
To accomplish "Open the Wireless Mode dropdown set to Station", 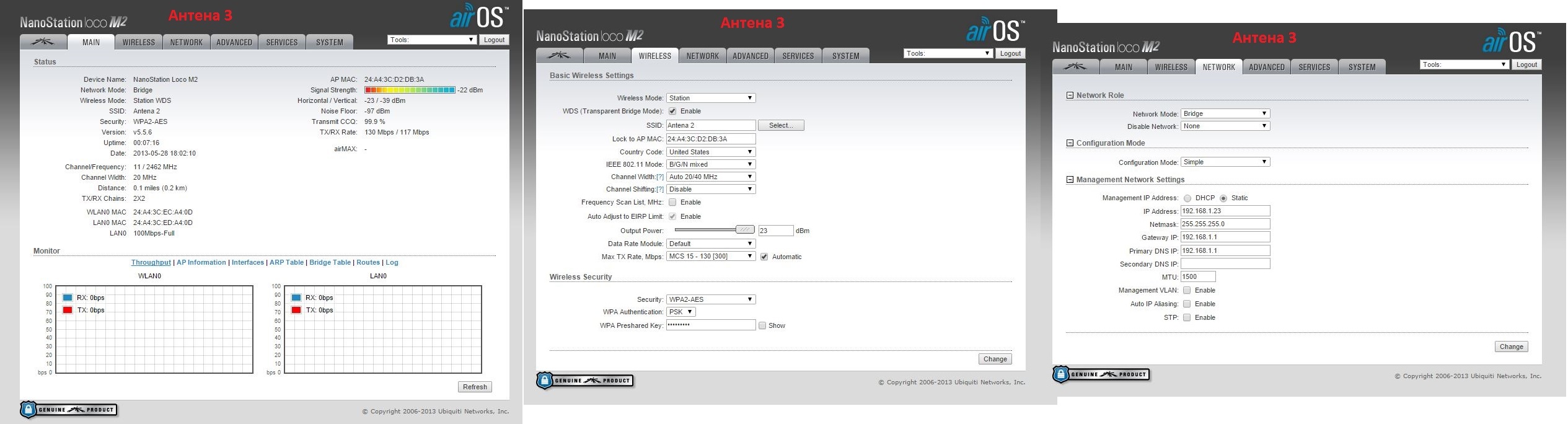I will coord(711,98).
